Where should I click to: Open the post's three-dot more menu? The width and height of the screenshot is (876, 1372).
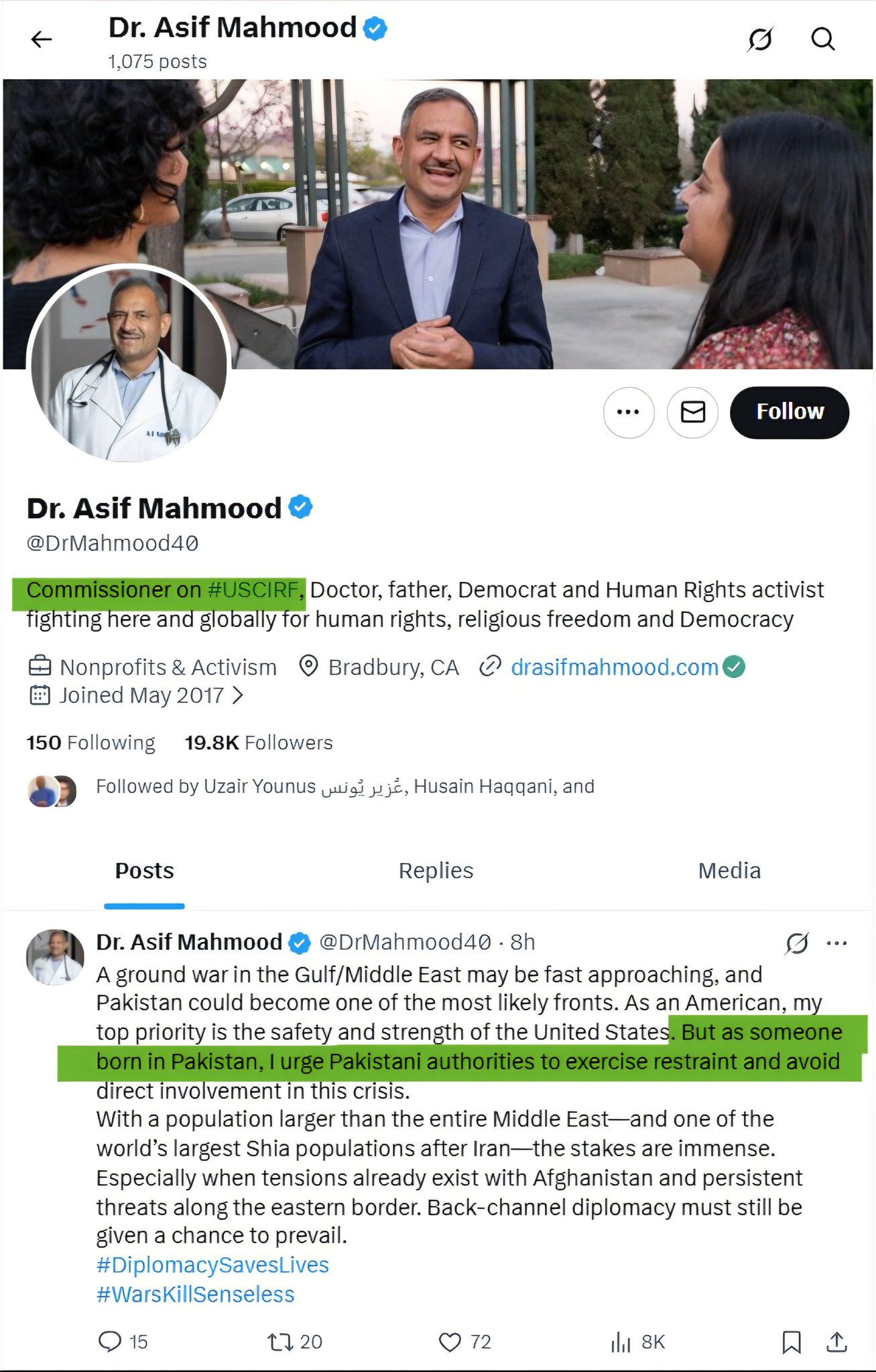[836, 943]
